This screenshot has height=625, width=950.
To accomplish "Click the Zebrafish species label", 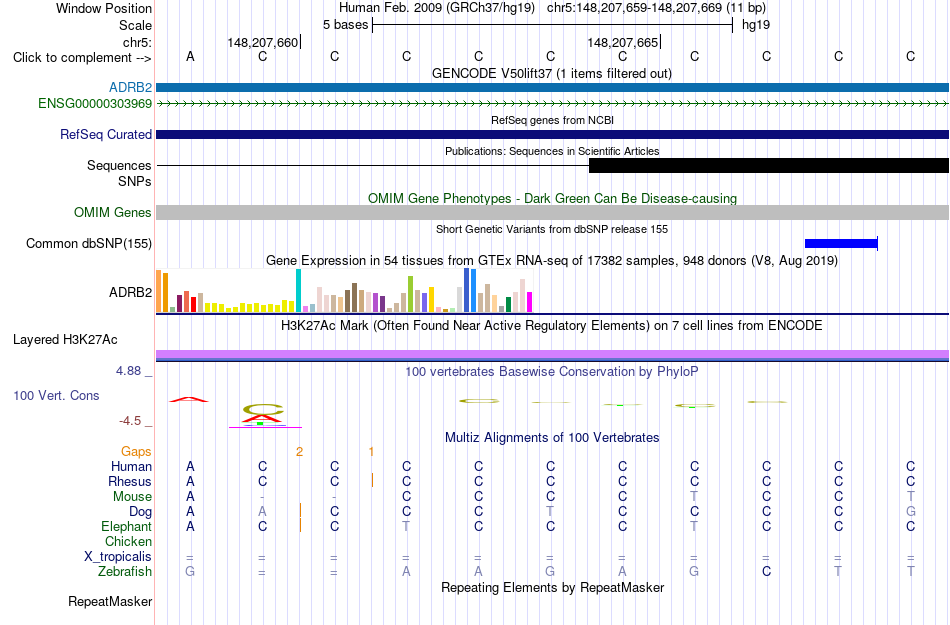I will 125,572.
